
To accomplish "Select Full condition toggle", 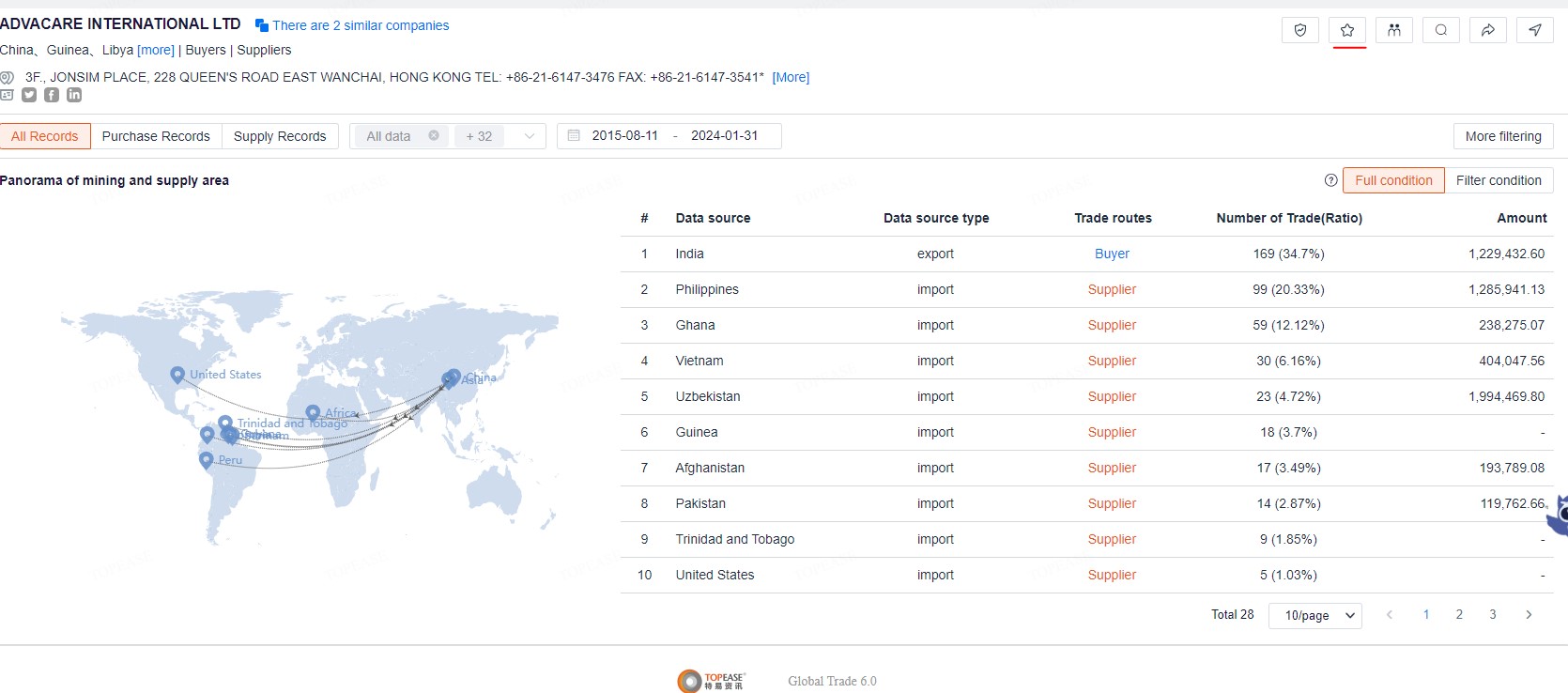I will [x=1393, y=180].
